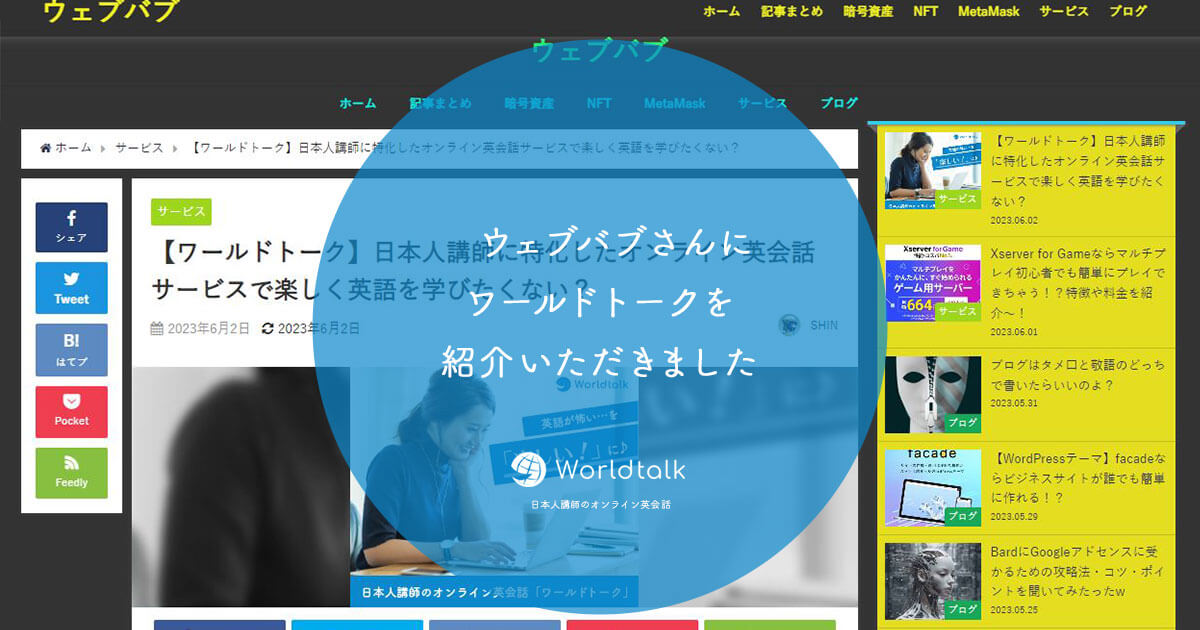Save article using the Pocket button
The width and height of the screenshot is (1200, 630).
(71, 411)
